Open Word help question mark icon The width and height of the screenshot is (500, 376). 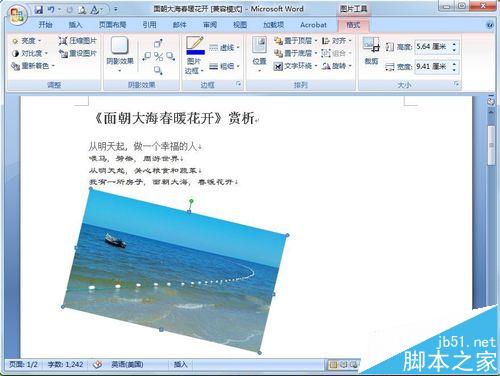[x=490, y=25]
